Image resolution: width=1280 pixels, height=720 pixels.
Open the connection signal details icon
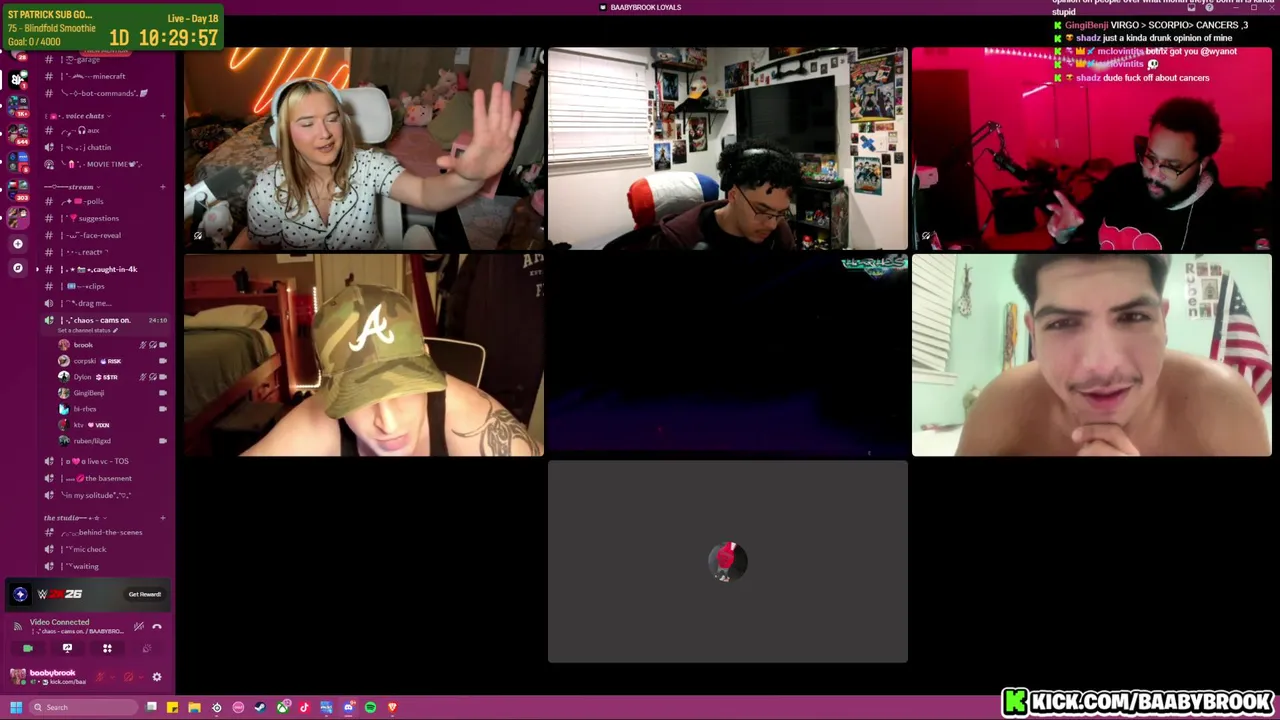(x=17, y=626)
